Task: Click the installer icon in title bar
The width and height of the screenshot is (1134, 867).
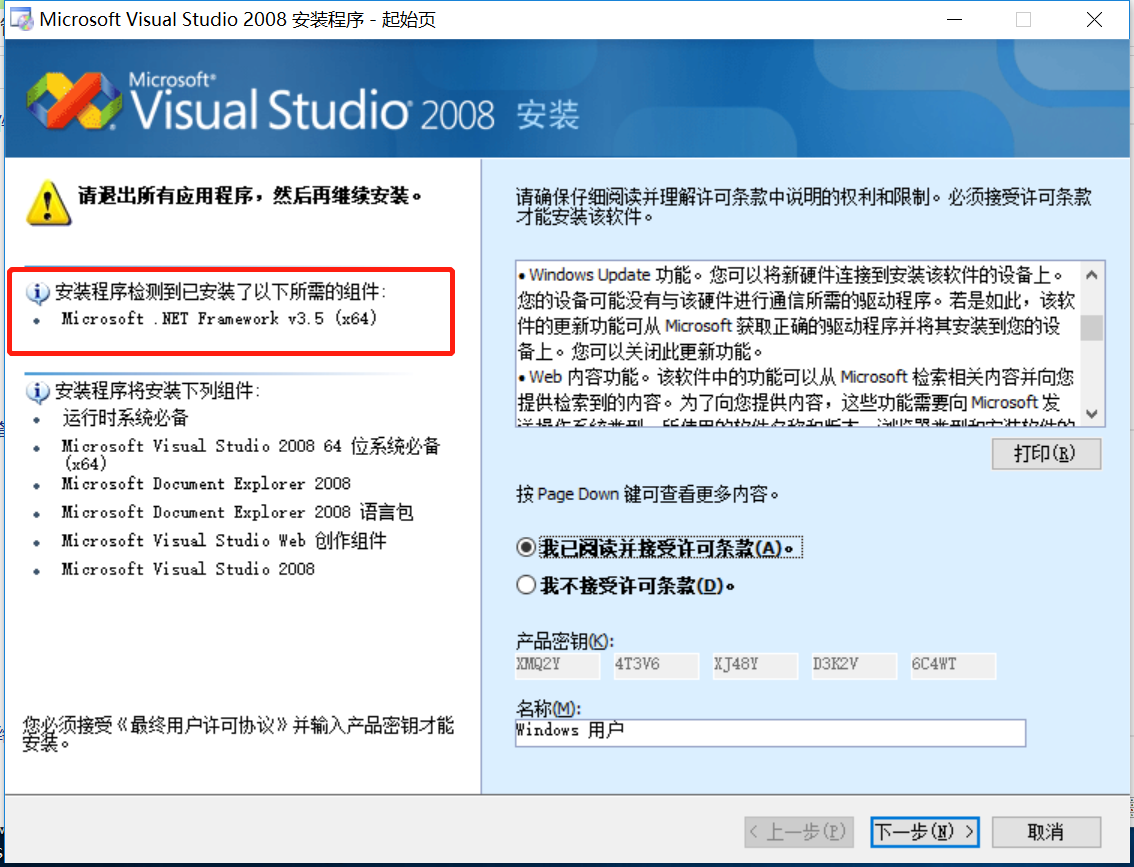Action: (x=22, y=20)
